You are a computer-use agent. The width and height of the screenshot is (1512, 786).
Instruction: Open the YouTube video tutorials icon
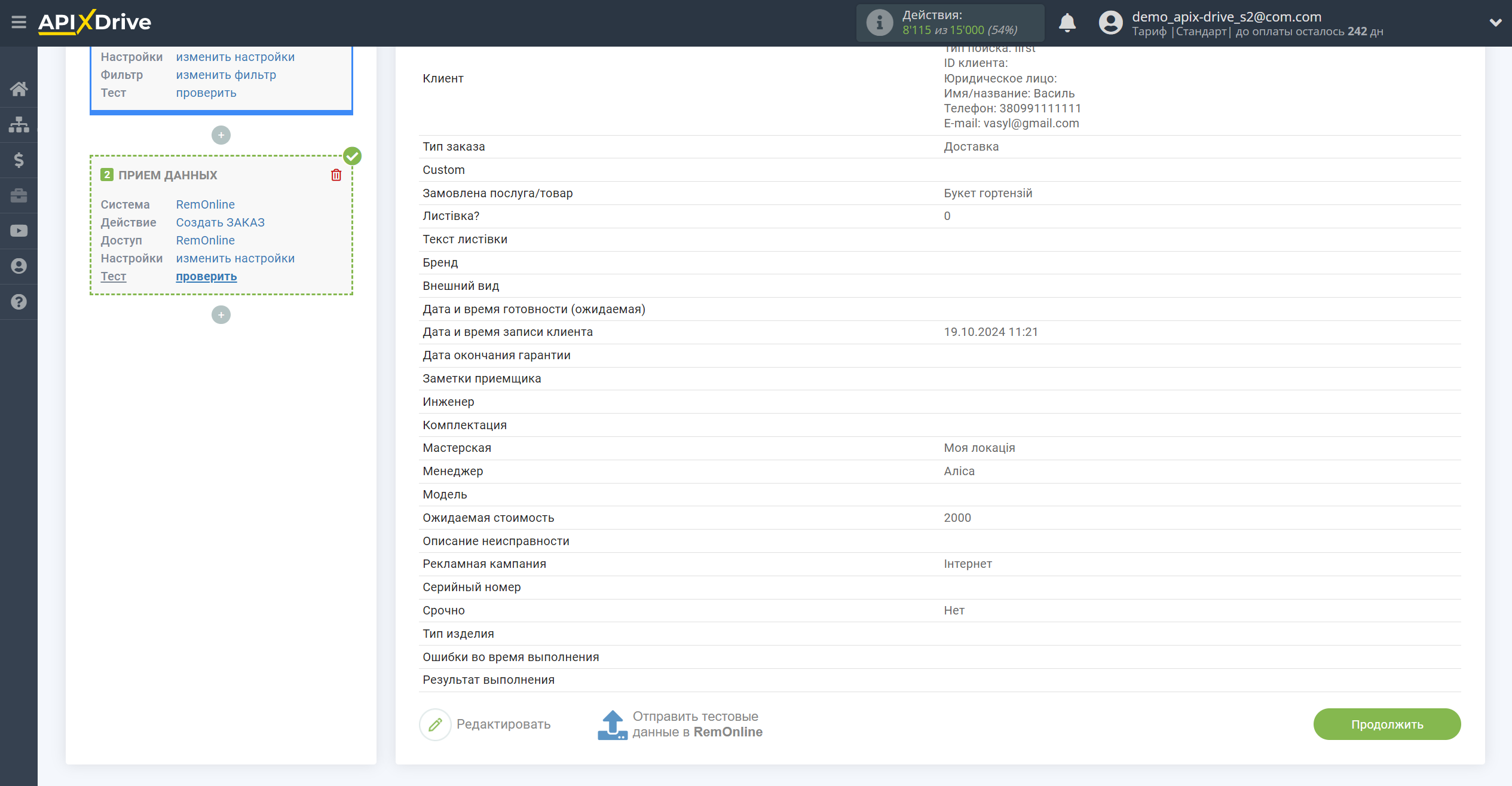click(x=19, y=231)
